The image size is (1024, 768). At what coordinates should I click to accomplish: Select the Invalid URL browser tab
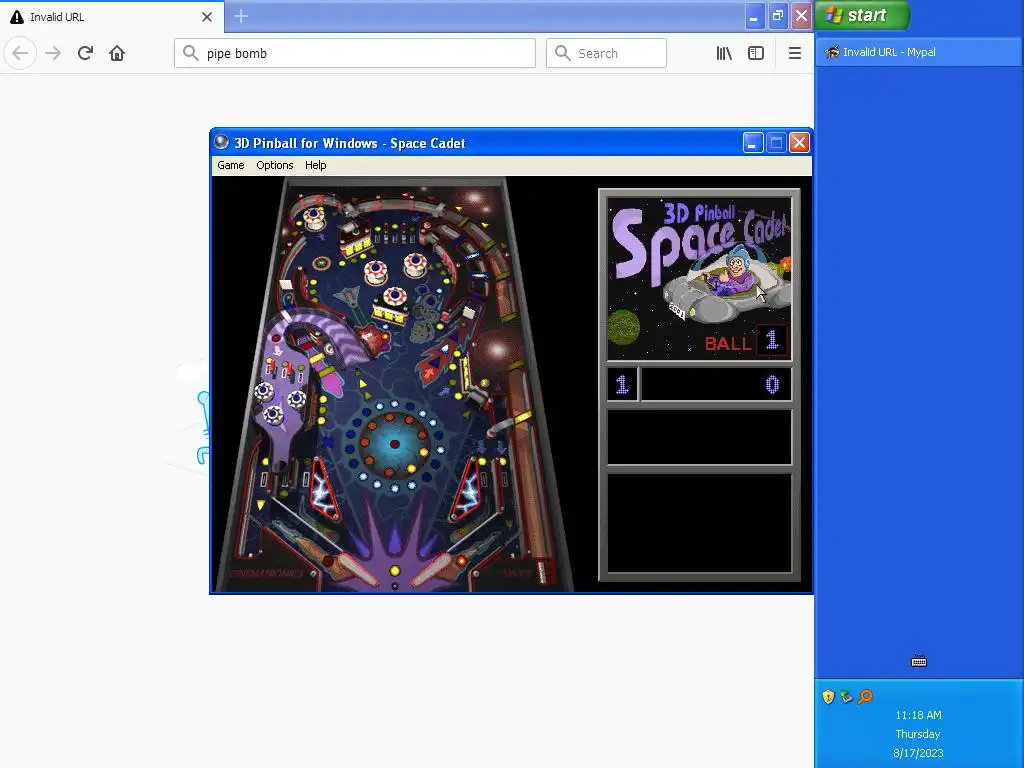(x=112, y=17)
